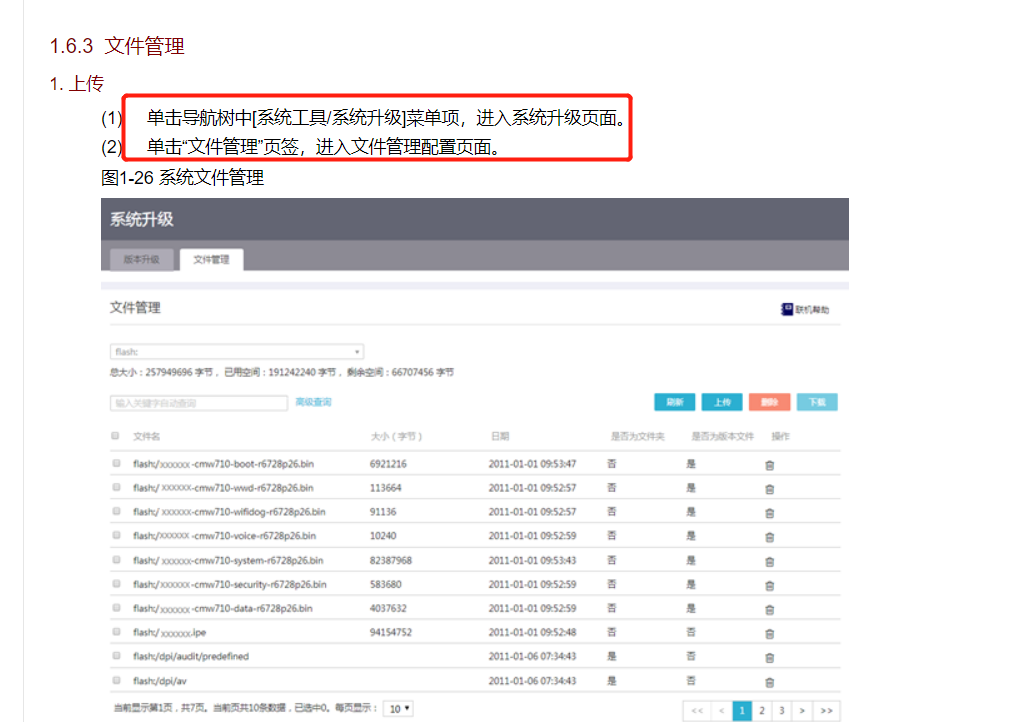Select checkbox for the .ipe file row
Screen dimensions: 1033x722
[x=117, y=631]
